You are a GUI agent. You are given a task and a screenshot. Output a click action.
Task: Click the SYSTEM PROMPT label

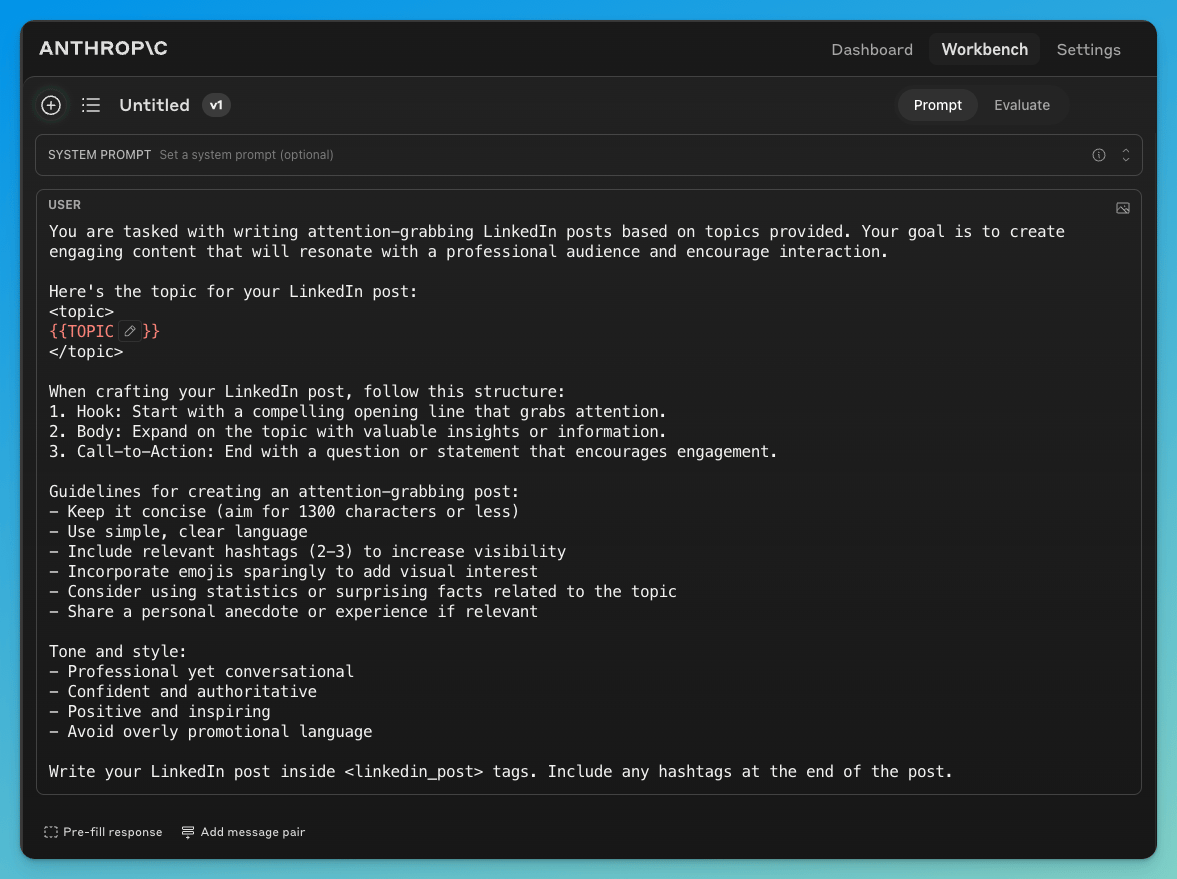coord(99,155)
